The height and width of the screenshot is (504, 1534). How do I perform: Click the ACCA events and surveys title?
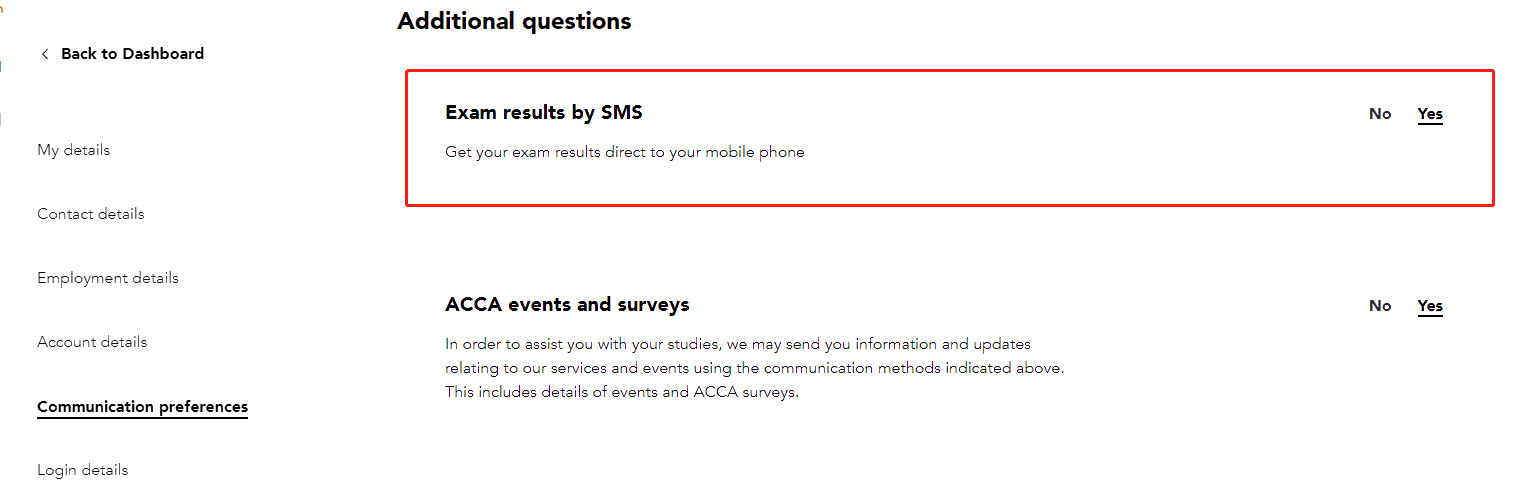pyautogui.click(x=567, y=304)
